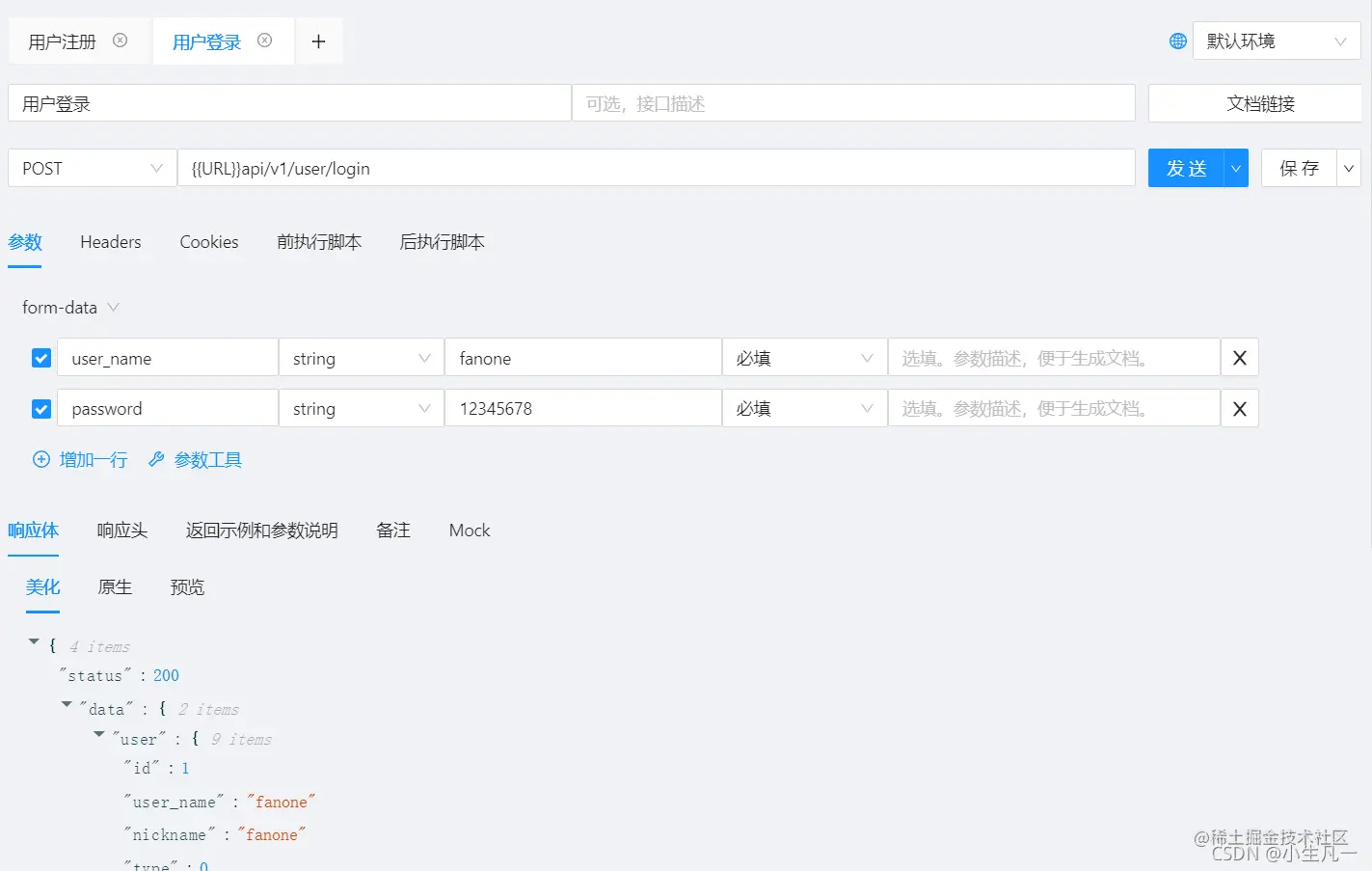Click the 参数工具 wrench icon
Viewport: 1372px width, 871px height.
(156, 460)
